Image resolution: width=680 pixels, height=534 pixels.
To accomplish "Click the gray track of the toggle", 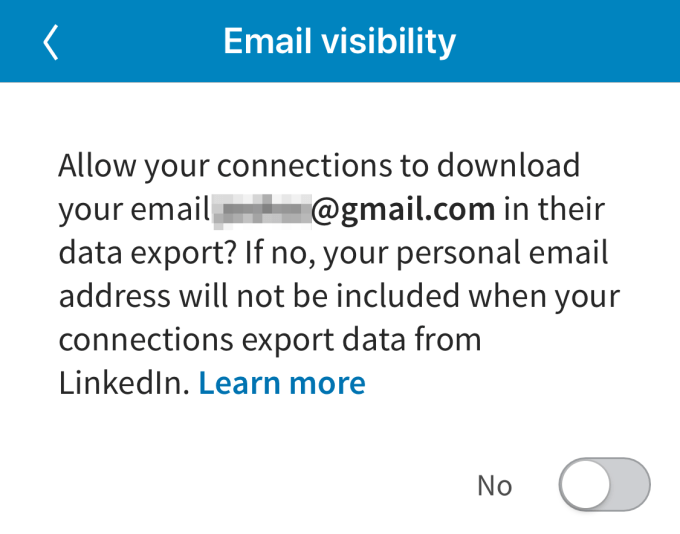I will click(x=632, y=485).
